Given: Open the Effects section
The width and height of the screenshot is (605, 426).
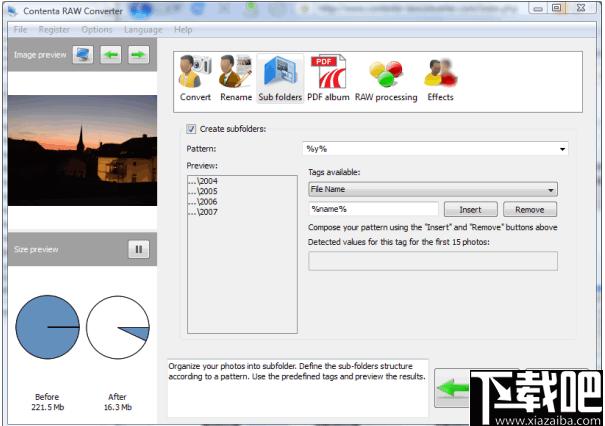Looking at the screenshot, I should 440,79.
